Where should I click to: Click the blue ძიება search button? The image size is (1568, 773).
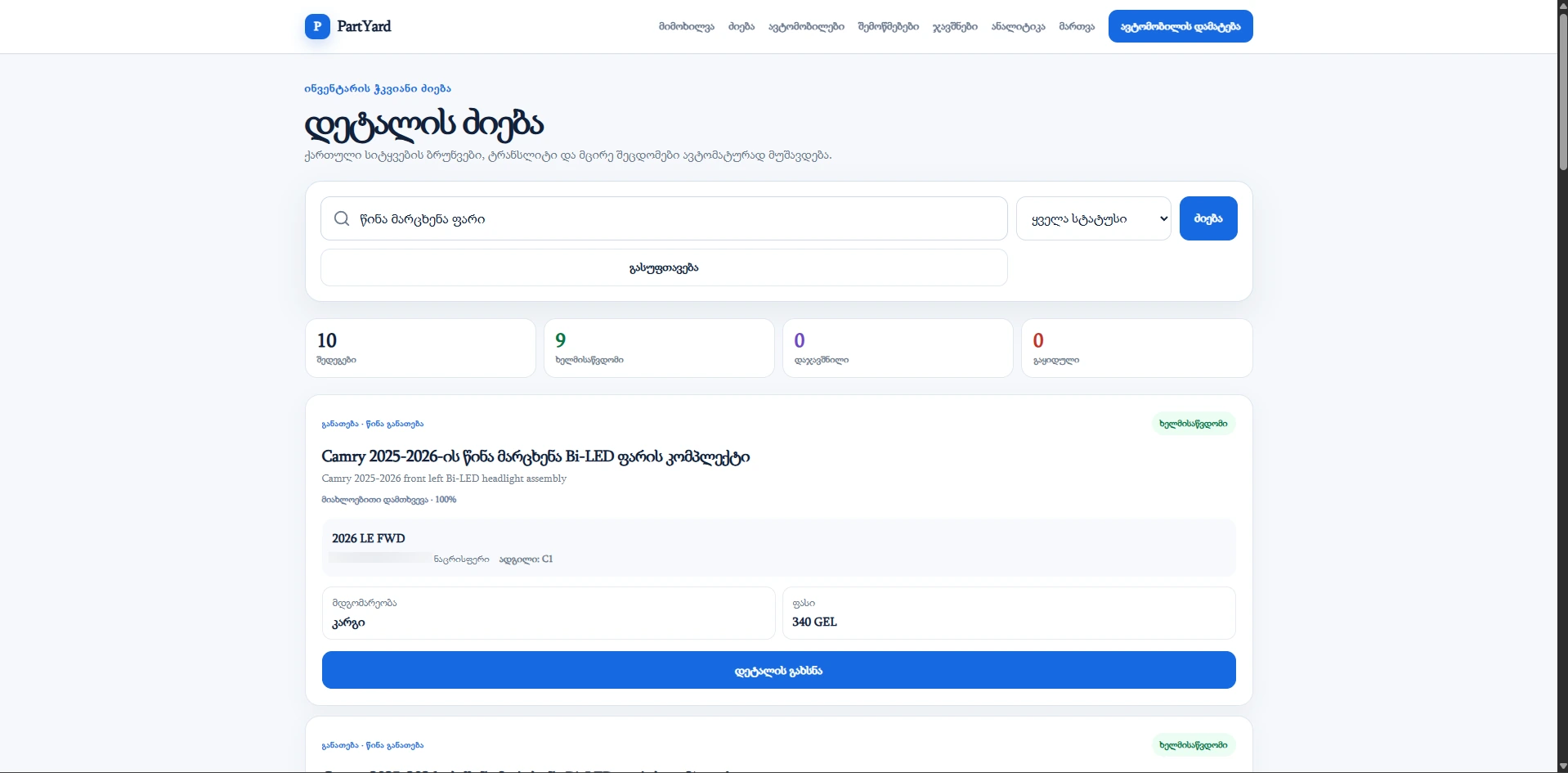click(1208, 218)
